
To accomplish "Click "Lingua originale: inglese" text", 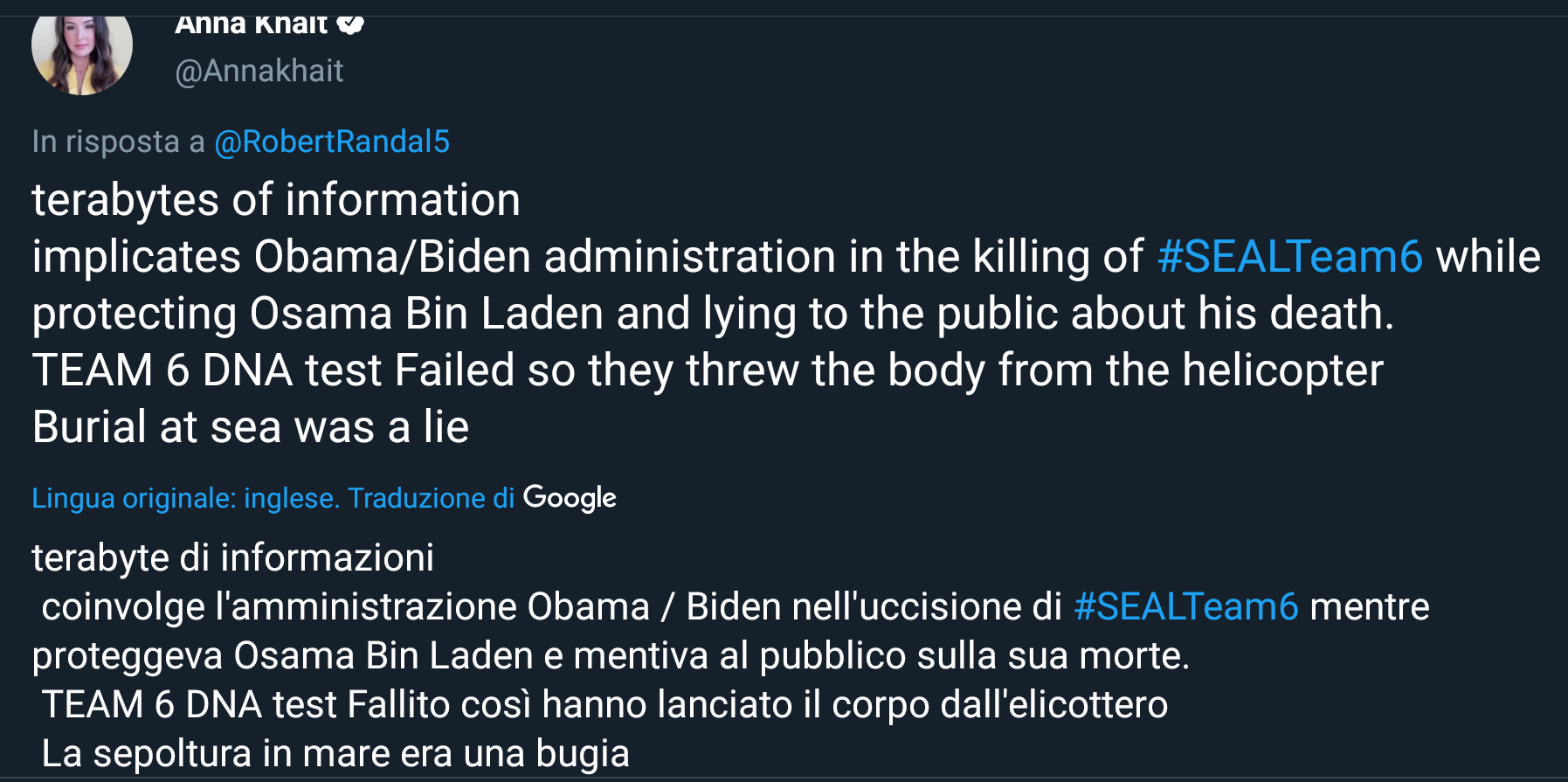I will (x=185, y=498).
